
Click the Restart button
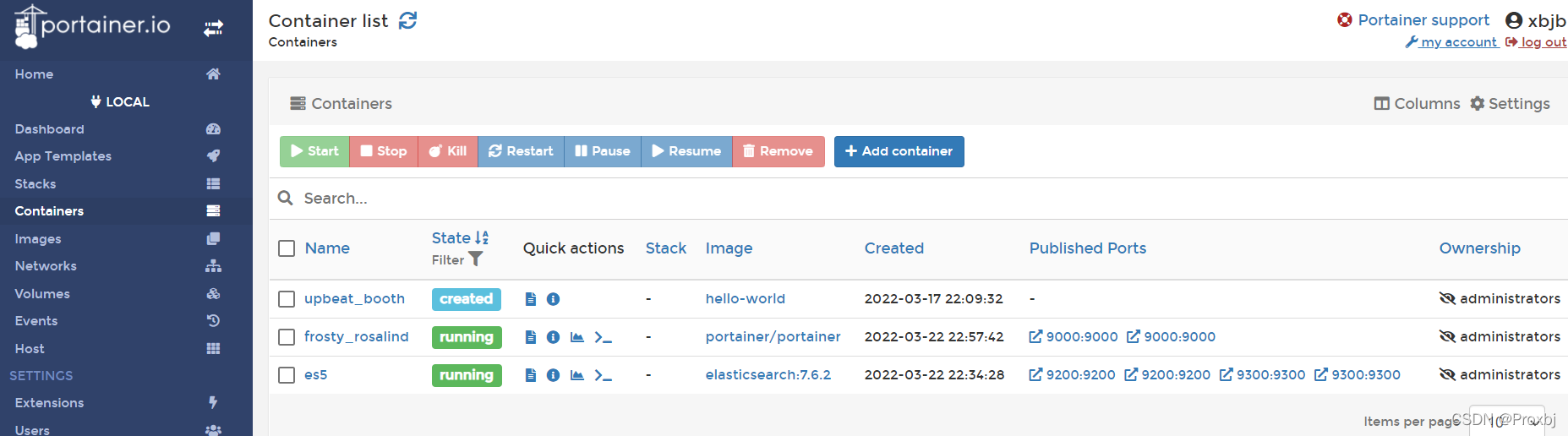pos(521,151)
